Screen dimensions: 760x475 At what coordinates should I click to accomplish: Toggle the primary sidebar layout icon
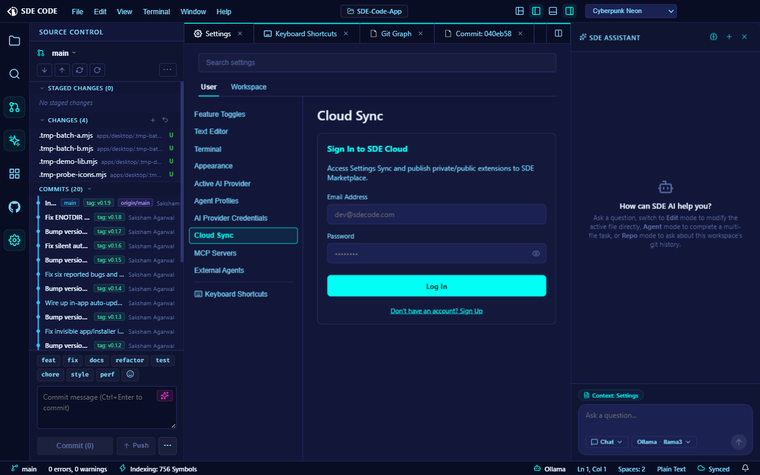[536, 11]
